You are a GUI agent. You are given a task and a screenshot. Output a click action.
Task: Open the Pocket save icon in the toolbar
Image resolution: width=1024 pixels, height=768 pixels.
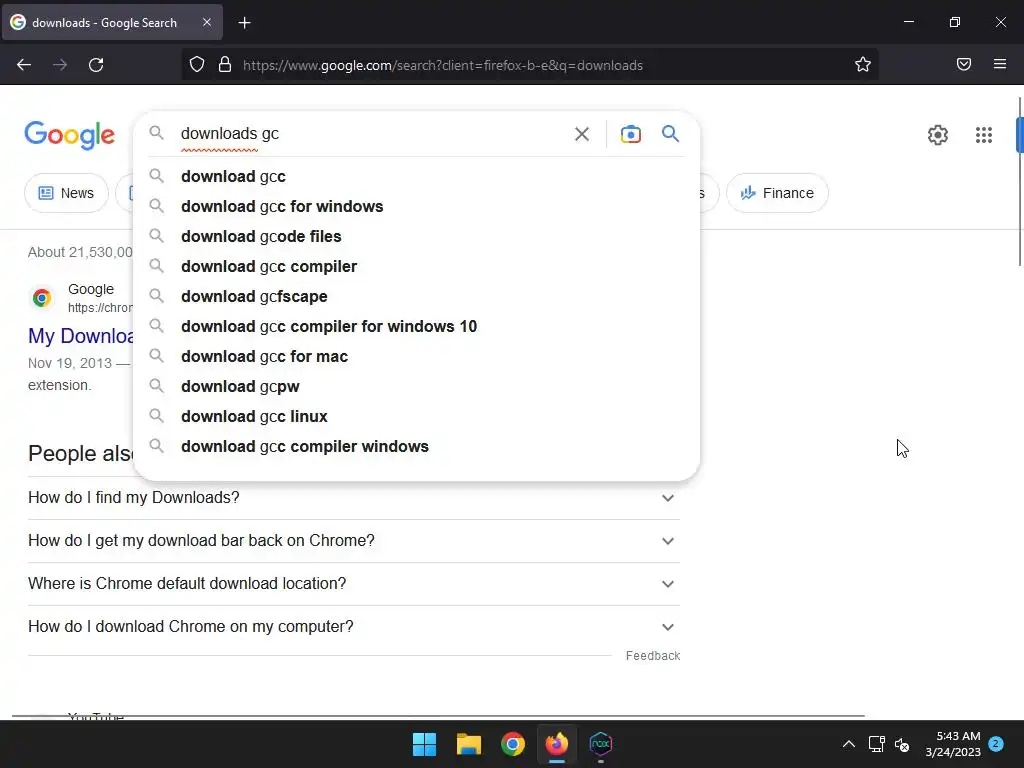tap(964, 64)
